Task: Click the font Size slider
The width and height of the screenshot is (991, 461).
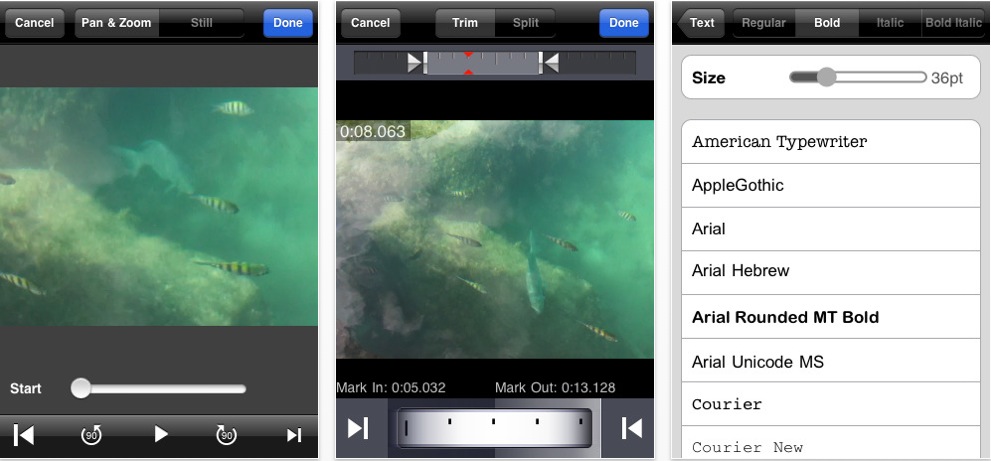Action: pos(857,77)
